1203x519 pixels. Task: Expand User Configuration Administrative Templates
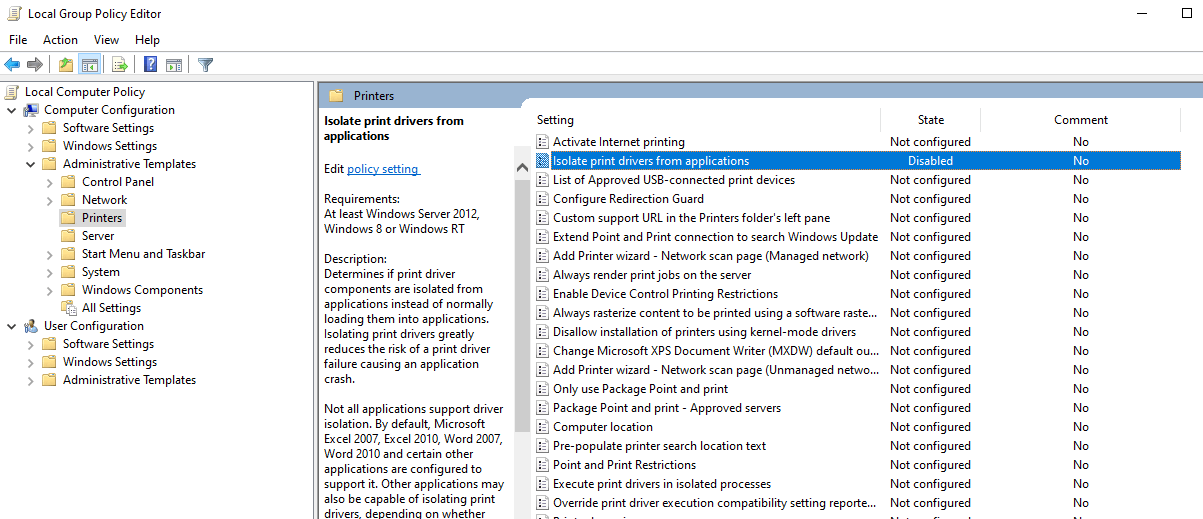click(31, 380)
